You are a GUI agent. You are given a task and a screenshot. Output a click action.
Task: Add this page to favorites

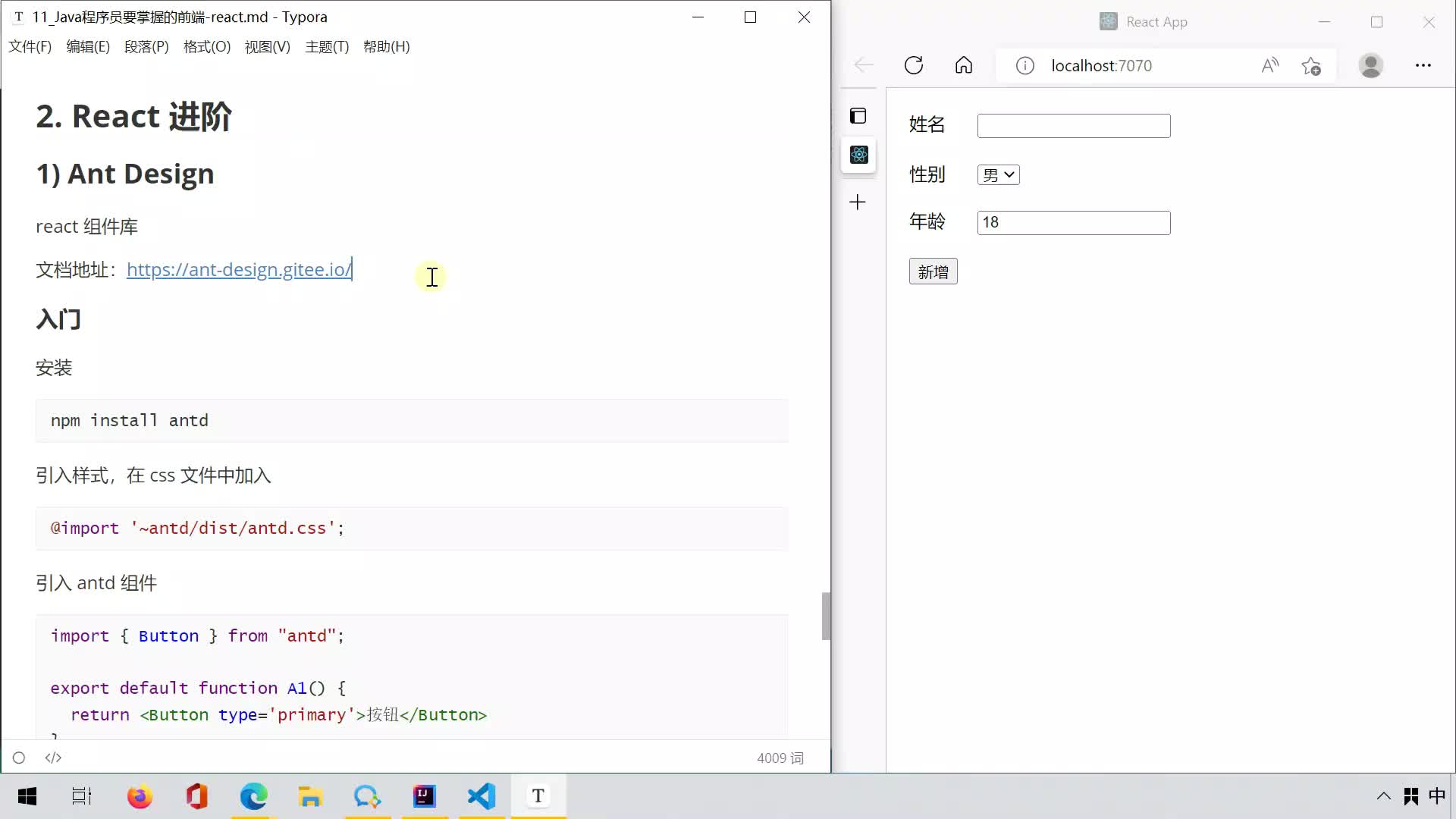(1311, 66)
